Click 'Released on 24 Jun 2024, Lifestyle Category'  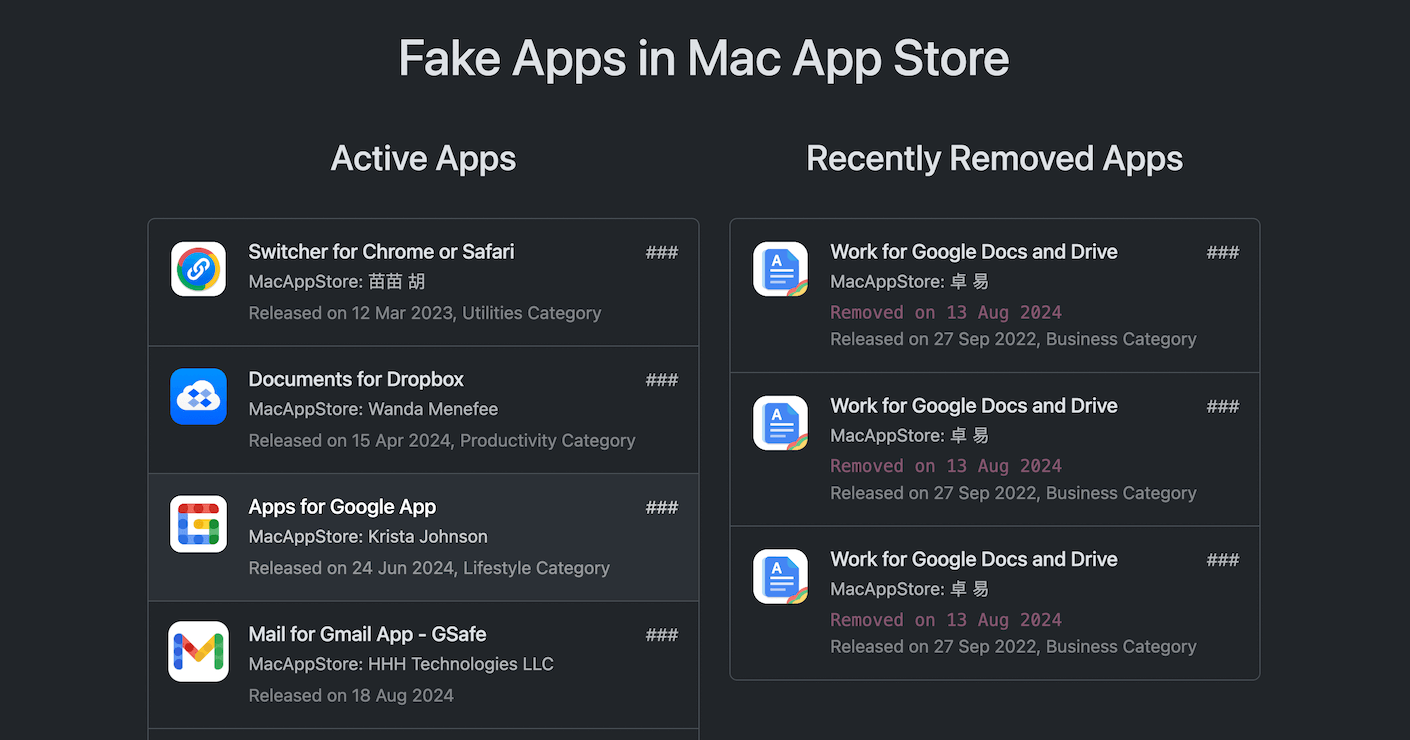[x=429, y=568]
